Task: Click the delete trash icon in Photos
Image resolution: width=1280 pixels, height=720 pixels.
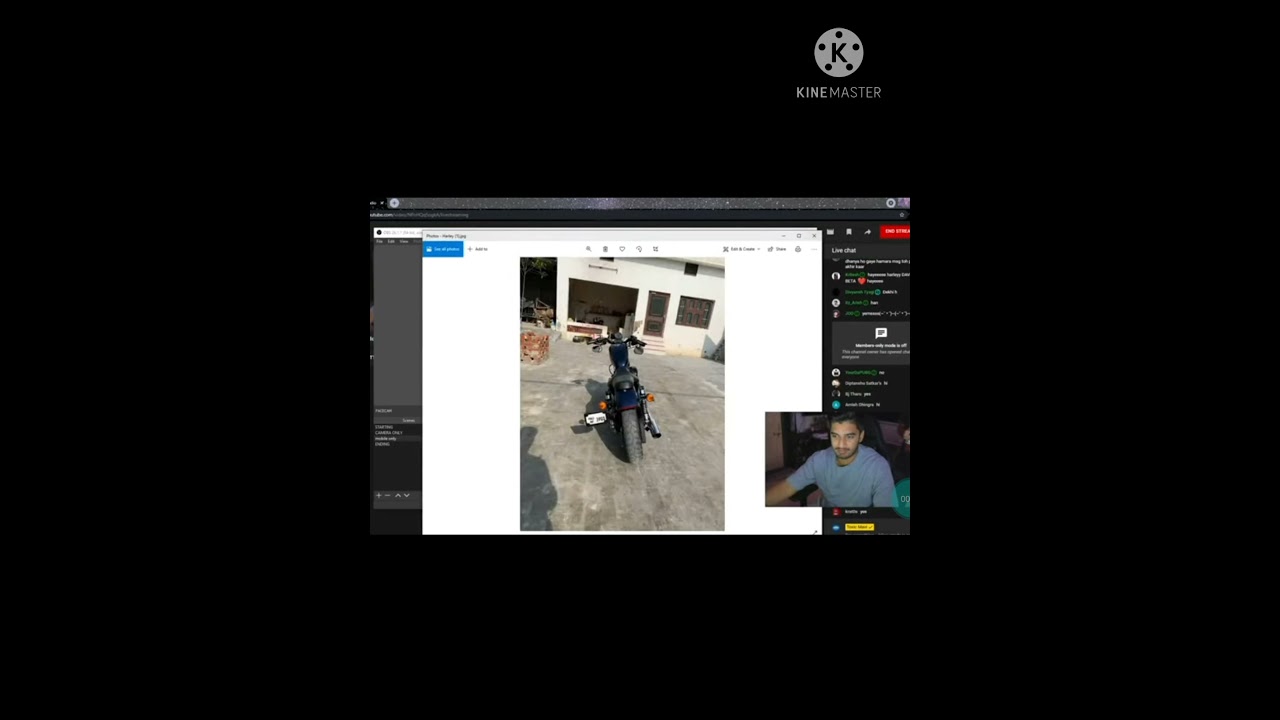Action: pyautogui.click(x=605, y=249)
